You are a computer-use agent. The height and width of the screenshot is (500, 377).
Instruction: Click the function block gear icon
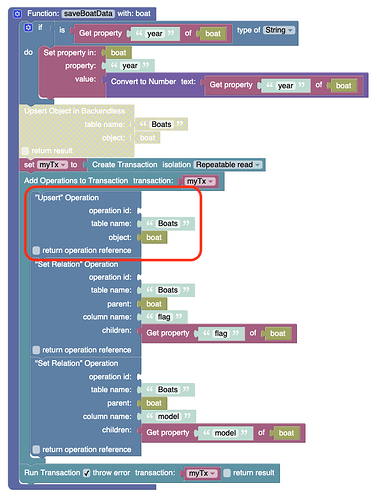coord(17,14)
